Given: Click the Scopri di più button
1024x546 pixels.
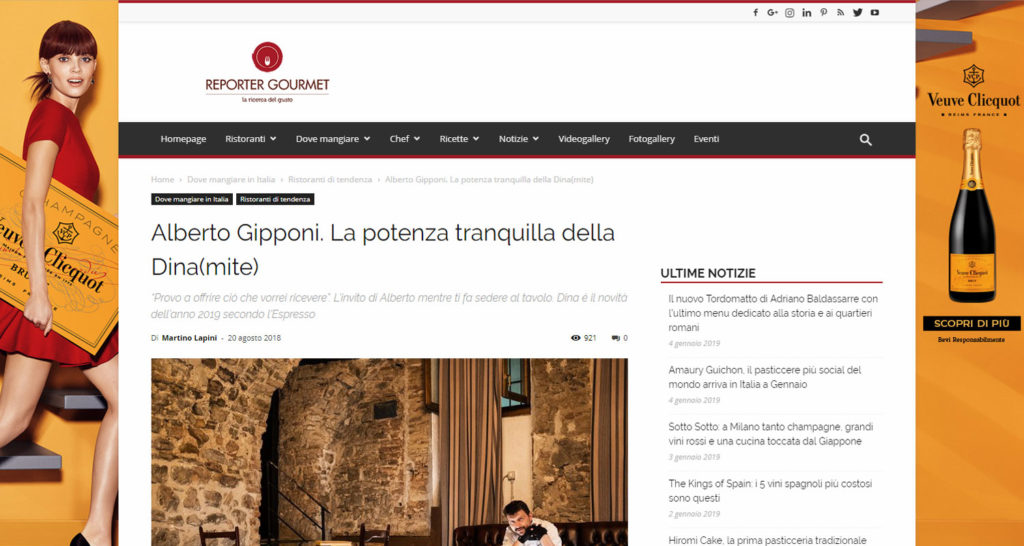Looking at the screenshot, I should click(972, 323).
